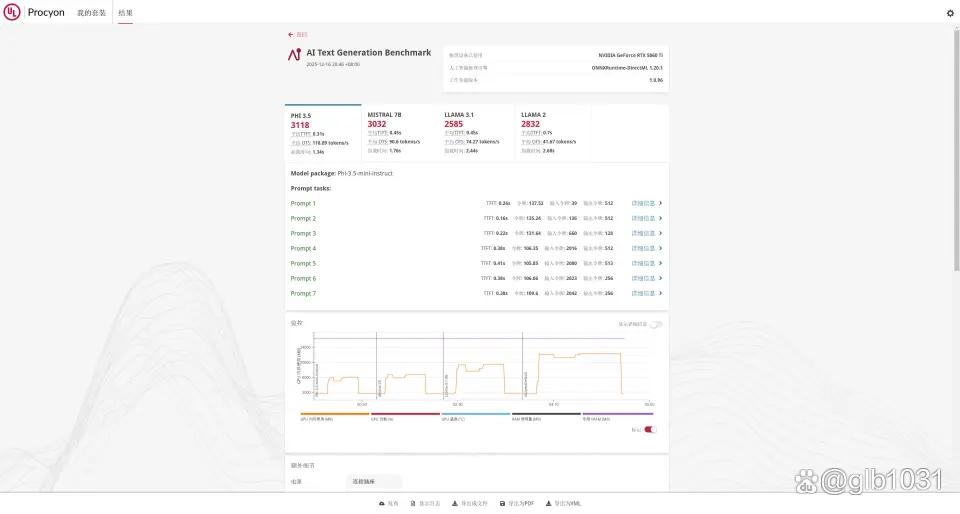Click the export to file icon
This screenshot has height=514, width=960.
coord(455,504)
